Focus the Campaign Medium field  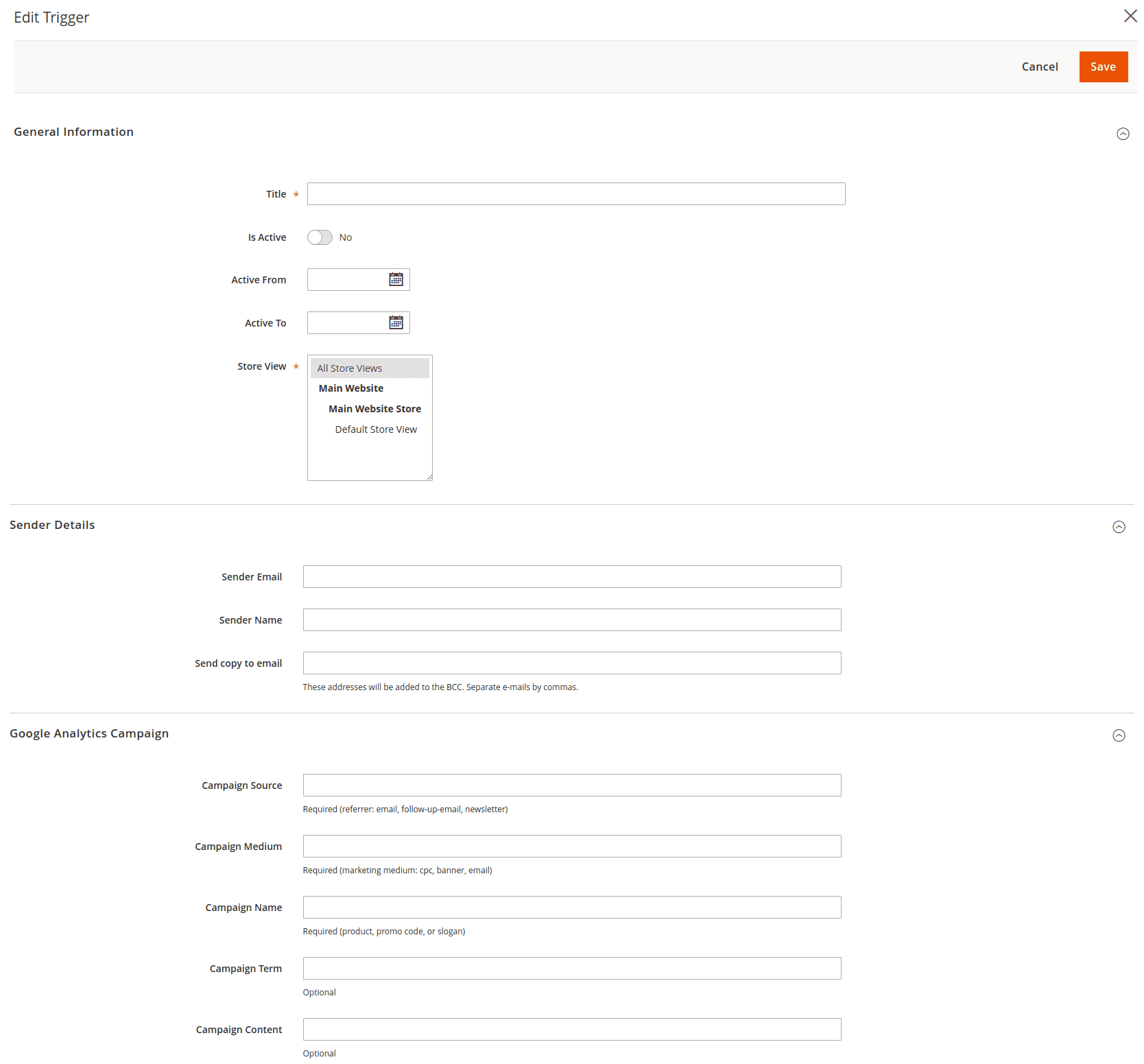[572, 846]
